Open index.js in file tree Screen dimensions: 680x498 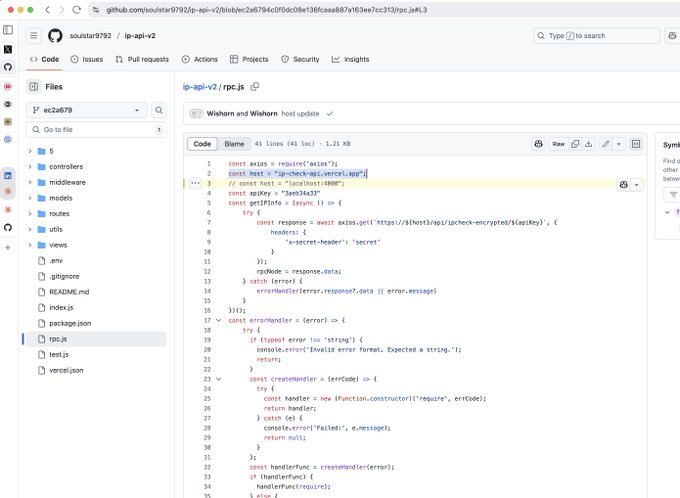pyautogui.click(x=61, y=308)
